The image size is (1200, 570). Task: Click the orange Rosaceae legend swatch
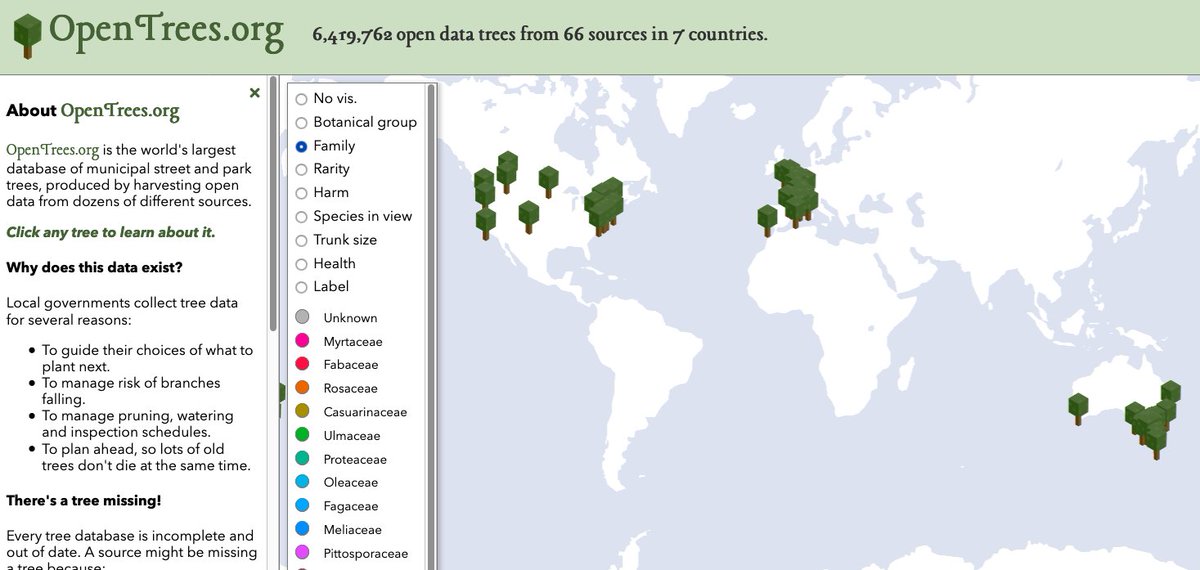pyautogui.click(x=303, y=388)
